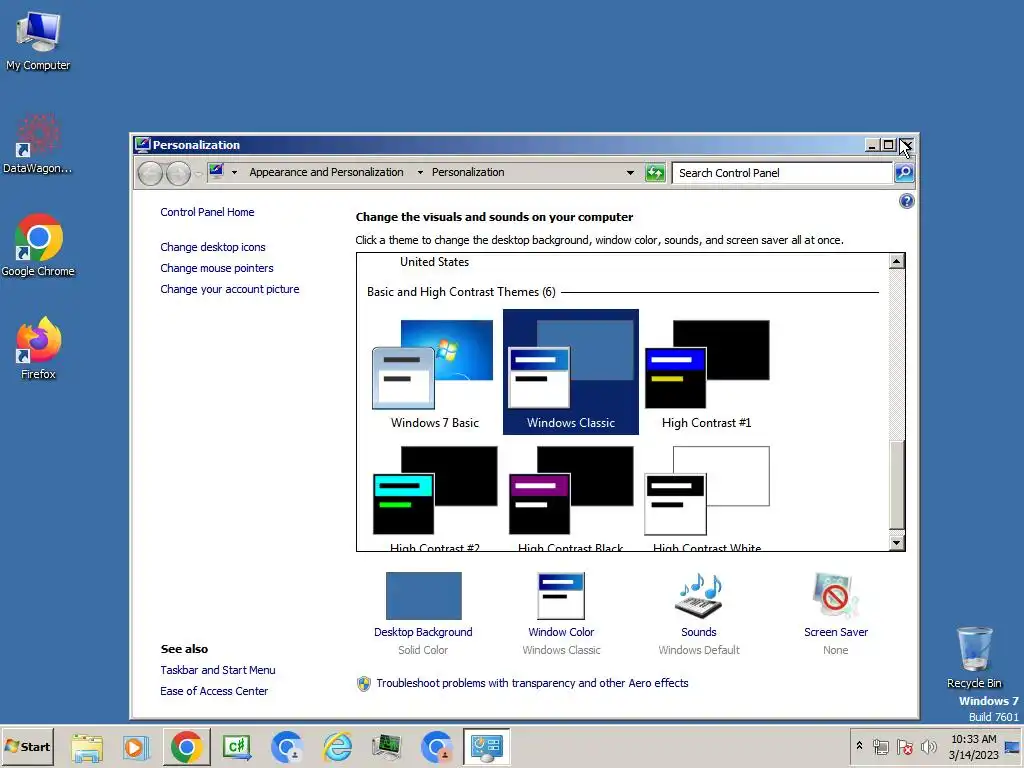Open the C# taskbar application
The width and height of the screenshot is (1024, 768).
pos(236,747)
